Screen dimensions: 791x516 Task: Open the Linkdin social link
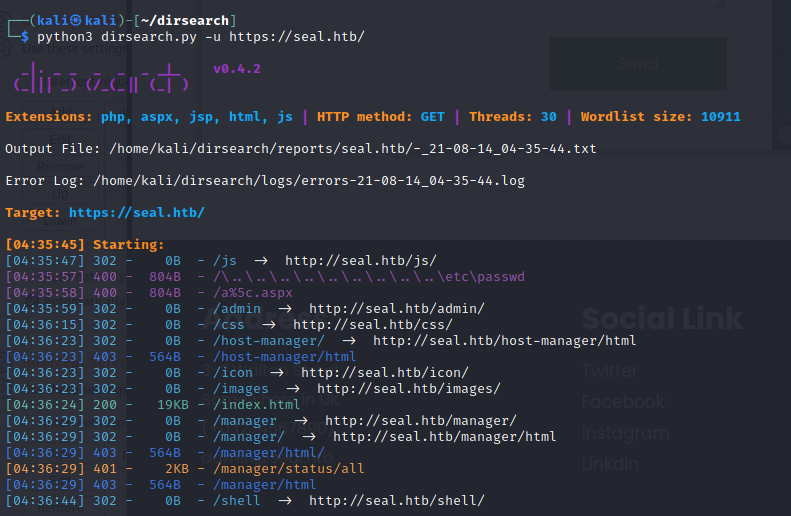tap(610, 464)
